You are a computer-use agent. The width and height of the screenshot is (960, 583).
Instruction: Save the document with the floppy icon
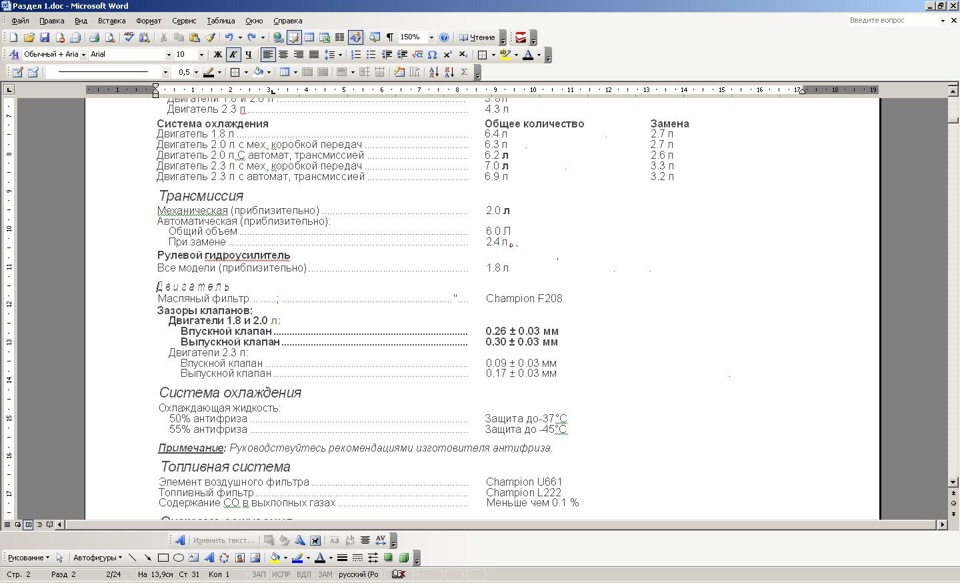45,37
